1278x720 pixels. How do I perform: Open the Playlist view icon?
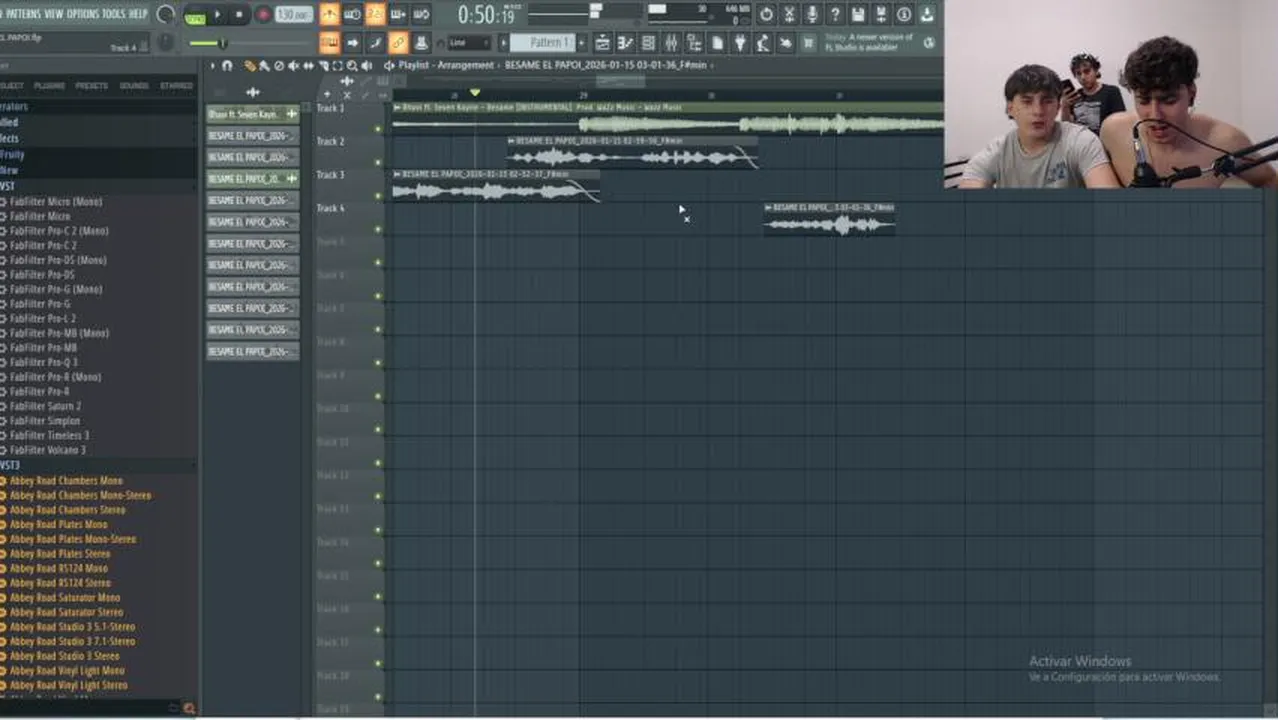(602, 42)
